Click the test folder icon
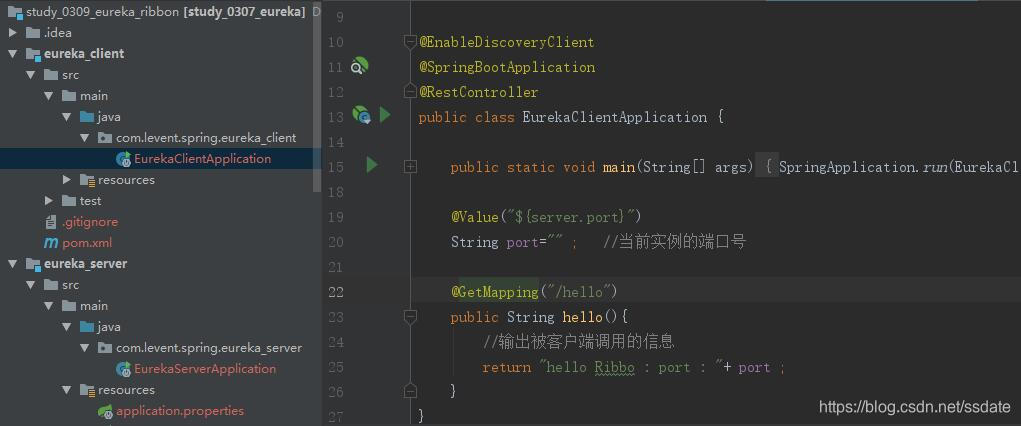 [69, 201]
